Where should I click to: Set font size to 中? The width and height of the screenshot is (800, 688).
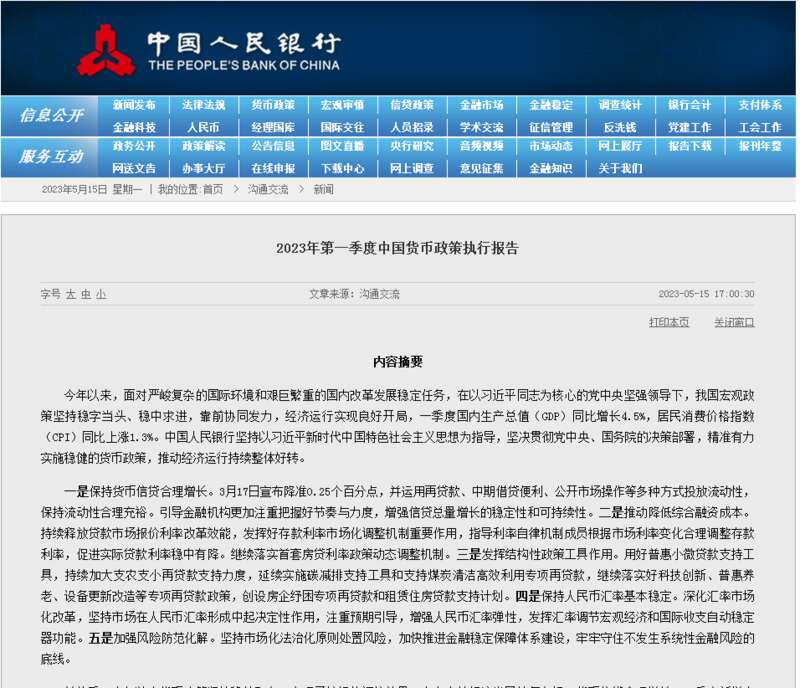click(86, 294)
